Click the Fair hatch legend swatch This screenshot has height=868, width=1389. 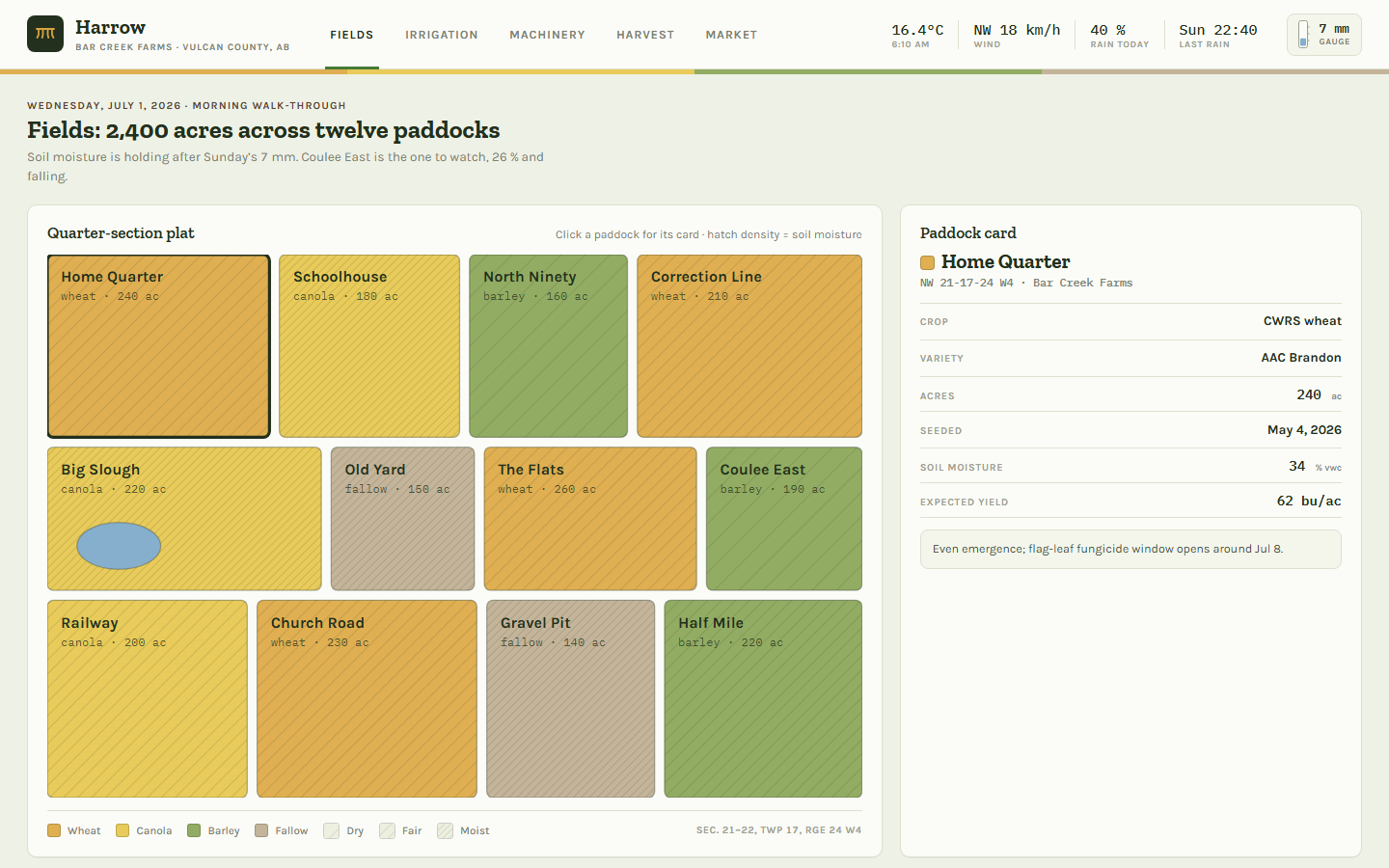point(387,830)
